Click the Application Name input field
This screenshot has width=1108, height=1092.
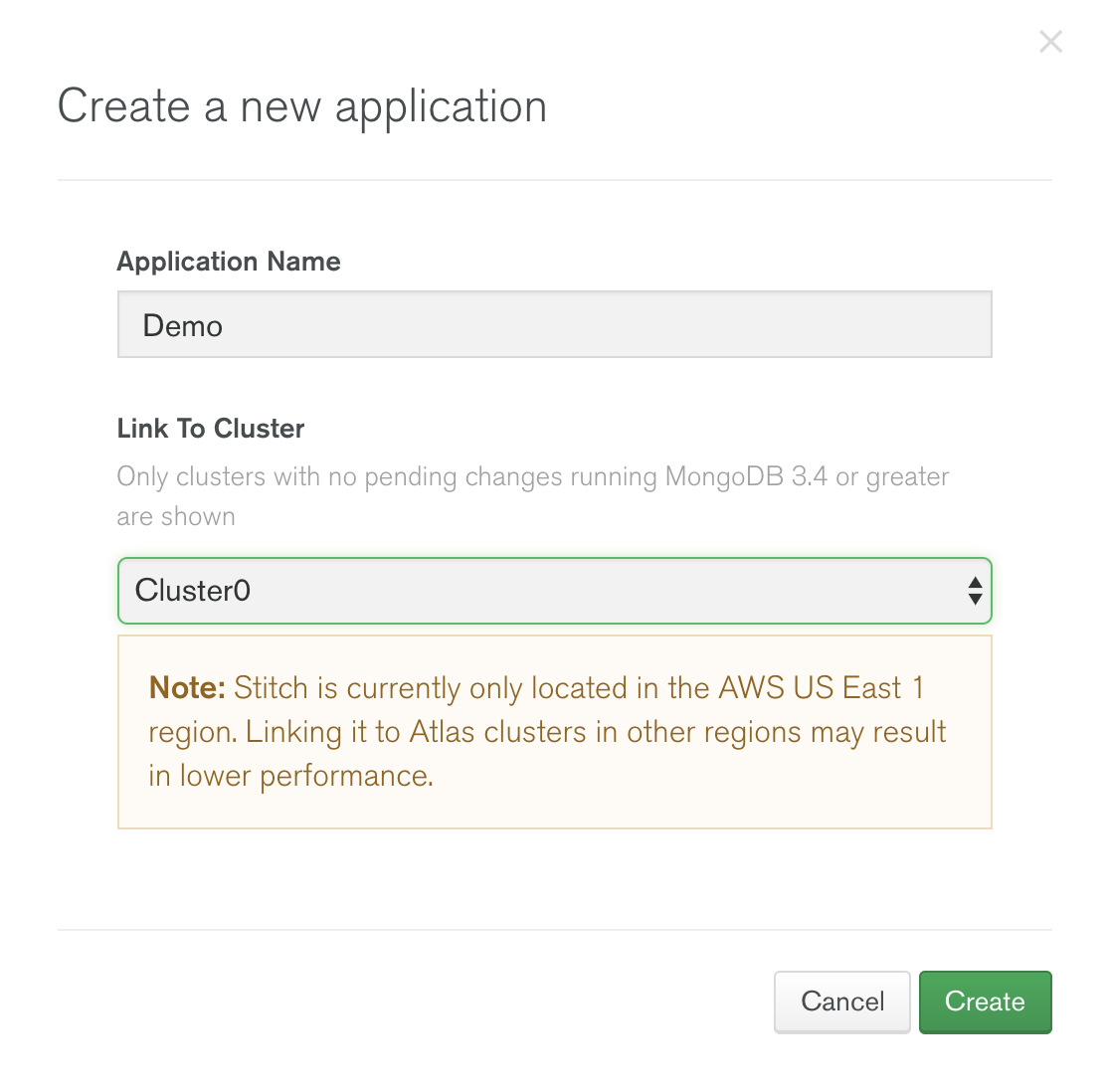point(554,324)
